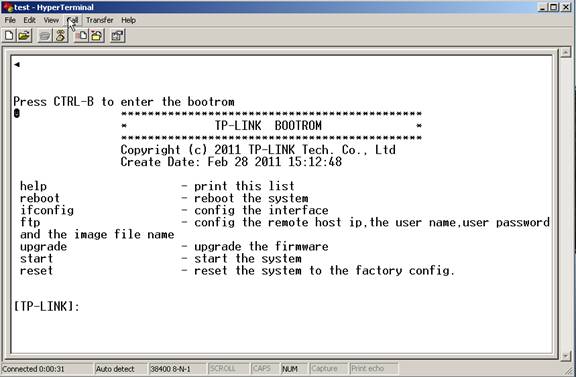Minimize the HyperTerminal window

click(542, 7)
